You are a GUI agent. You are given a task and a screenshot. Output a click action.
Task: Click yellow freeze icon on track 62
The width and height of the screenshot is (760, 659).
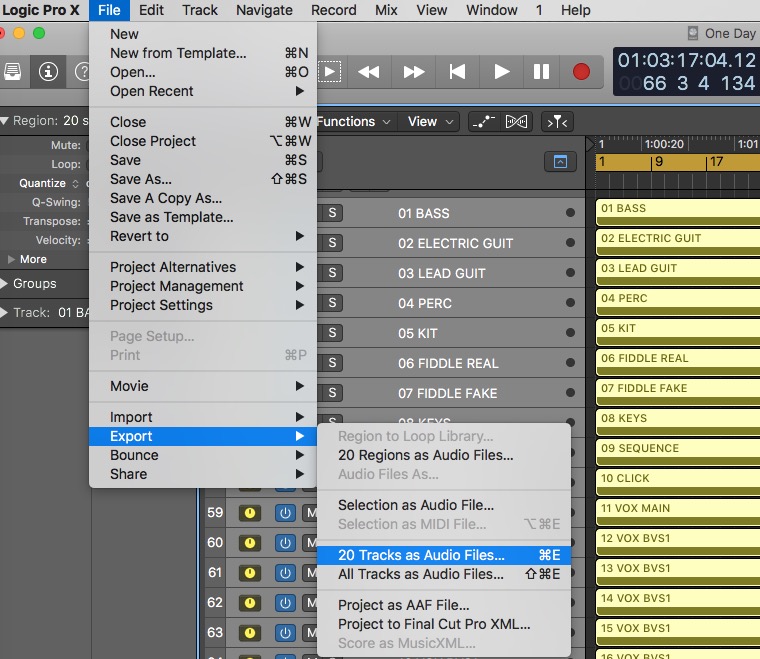250,603
